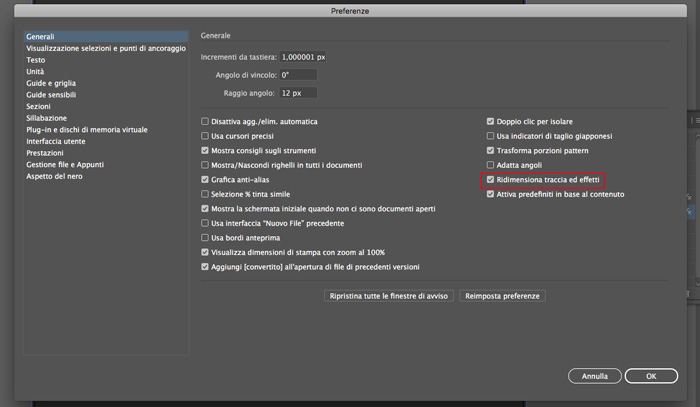Toggle Mostra consigli sugli strumenti
The image size is (700, 407).
point(205,150)
